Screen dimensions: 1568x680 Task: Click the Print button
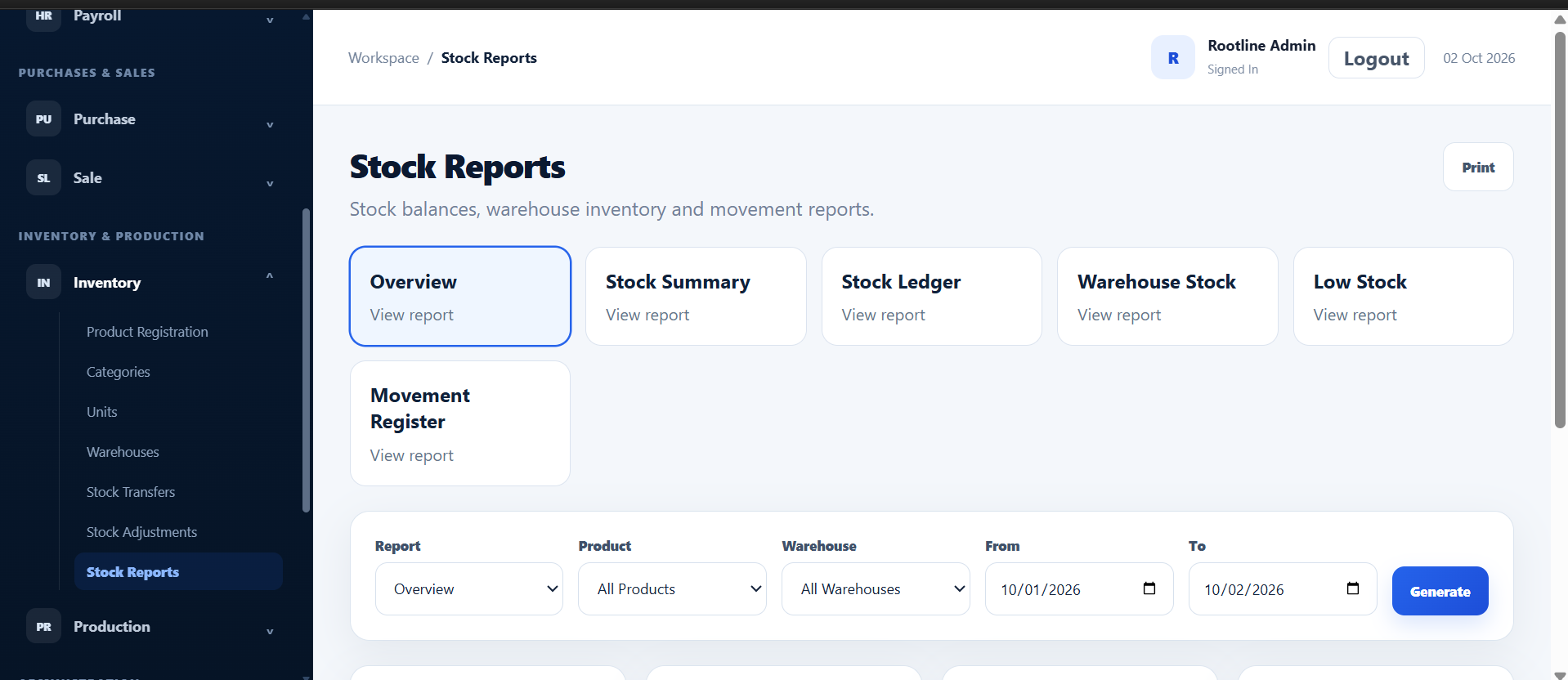coord(1478,167)
